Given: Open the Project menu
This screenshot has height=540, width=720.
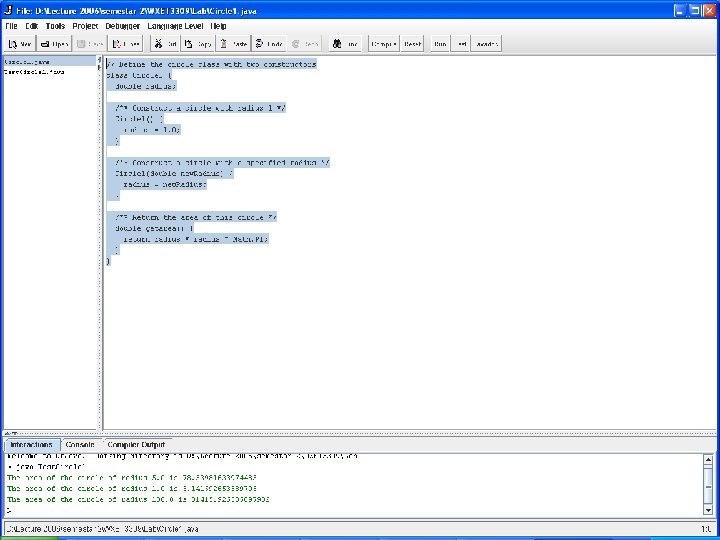Looking at the screenshot, I should click(x=85, y=26).
